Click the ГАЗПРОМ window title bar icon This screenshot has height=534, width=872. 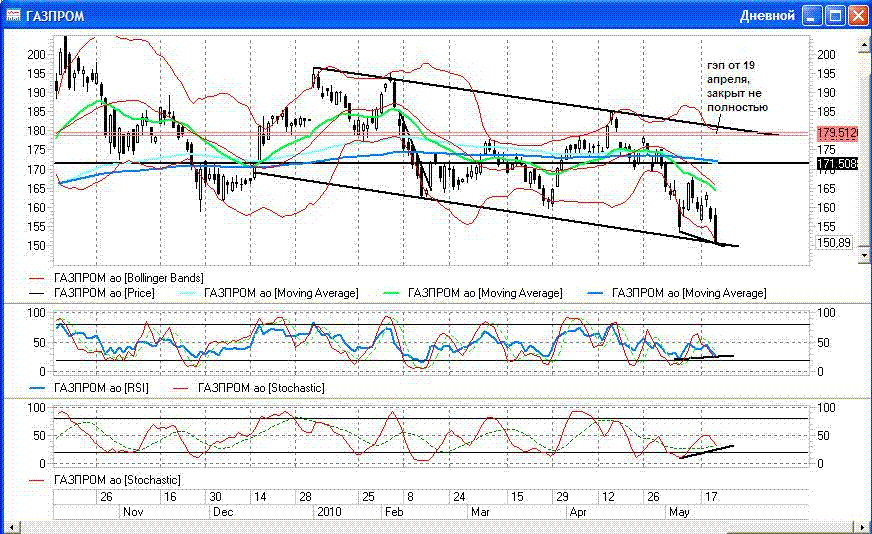tap(13, 15)
